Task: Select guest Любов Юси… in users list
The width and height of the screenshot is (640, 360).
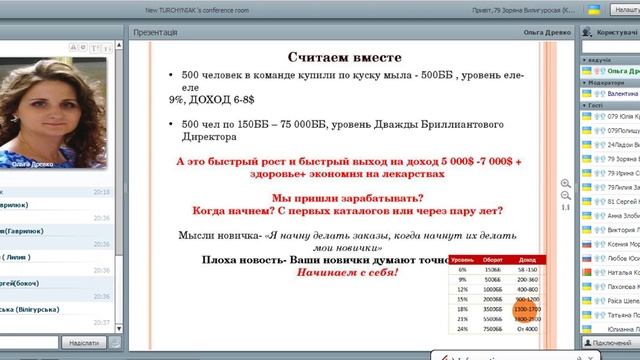Action: pyautogui.click(x=611, y=258)
